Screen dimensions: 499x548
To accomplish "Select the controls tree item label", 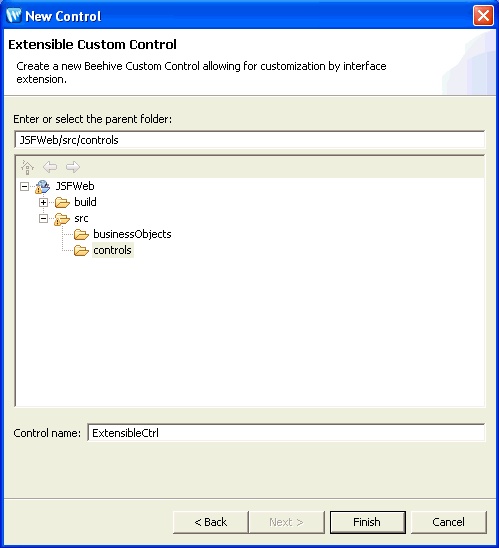I will tap(113, 250).
